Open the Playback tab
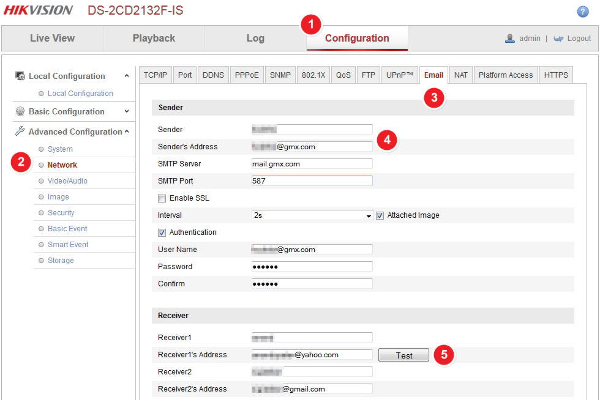The width and height of the screenshot is (600, 400). coord(154,38)
